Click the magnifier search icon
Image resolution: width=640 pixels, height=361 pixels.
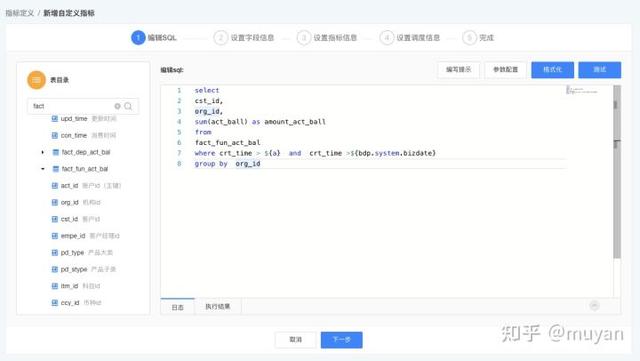click(128, 106)
